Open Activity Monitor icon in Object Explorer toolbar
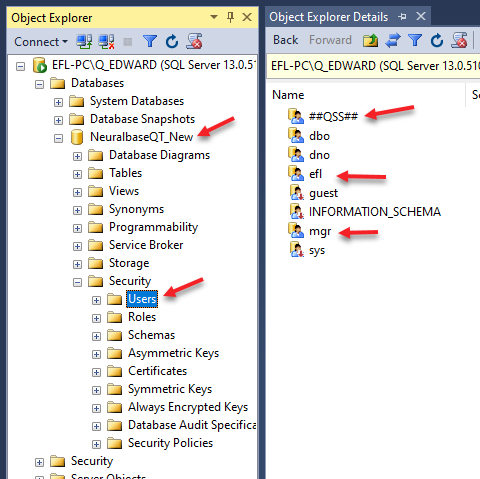 (x=195, y=41)
